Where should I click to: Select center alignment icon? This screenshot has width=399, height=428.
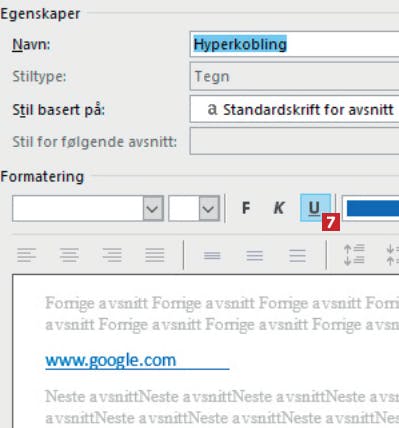(69, 255)
